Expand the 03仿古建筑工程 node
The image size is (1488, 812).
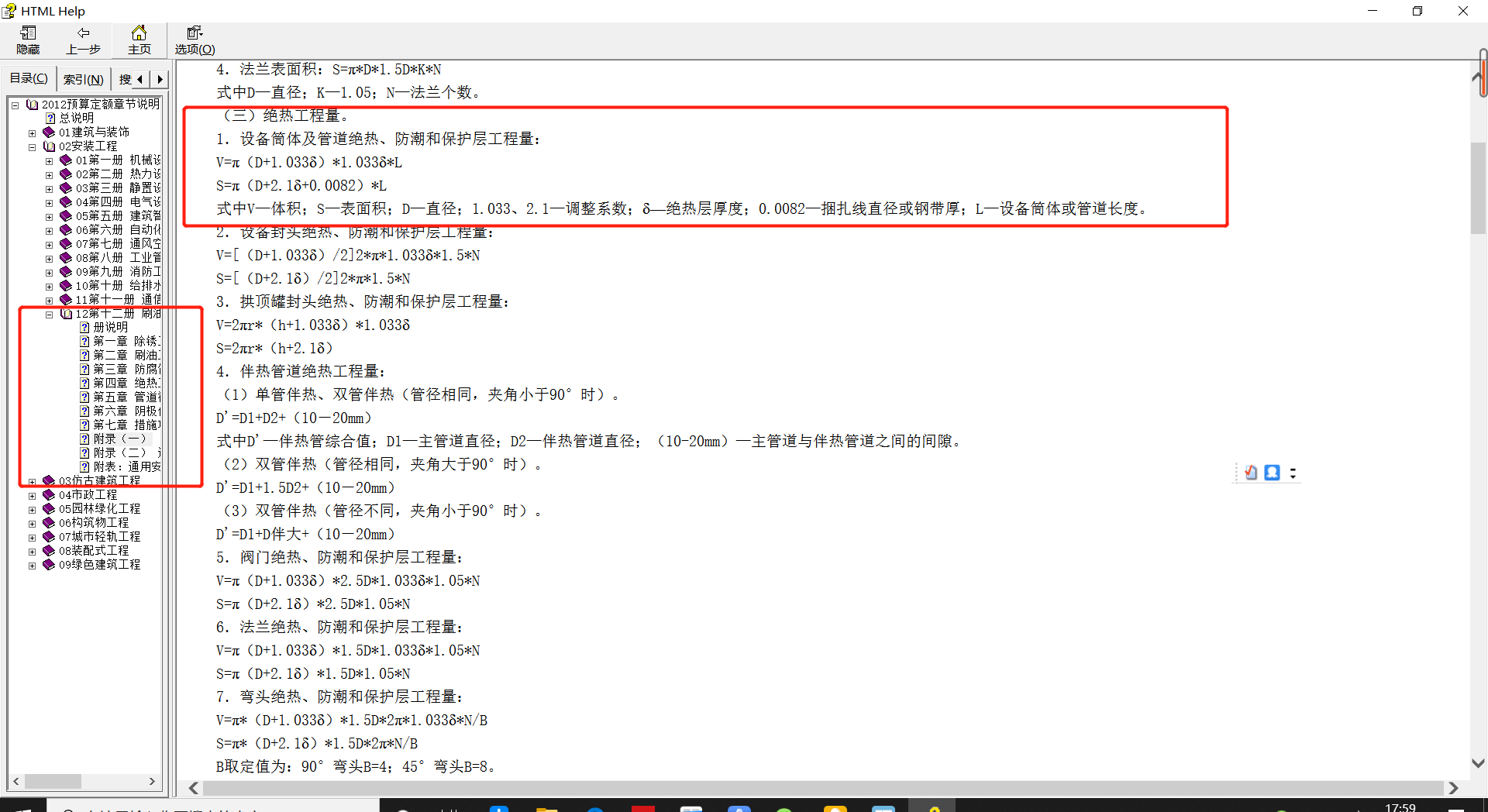click(x=32, y=481)
